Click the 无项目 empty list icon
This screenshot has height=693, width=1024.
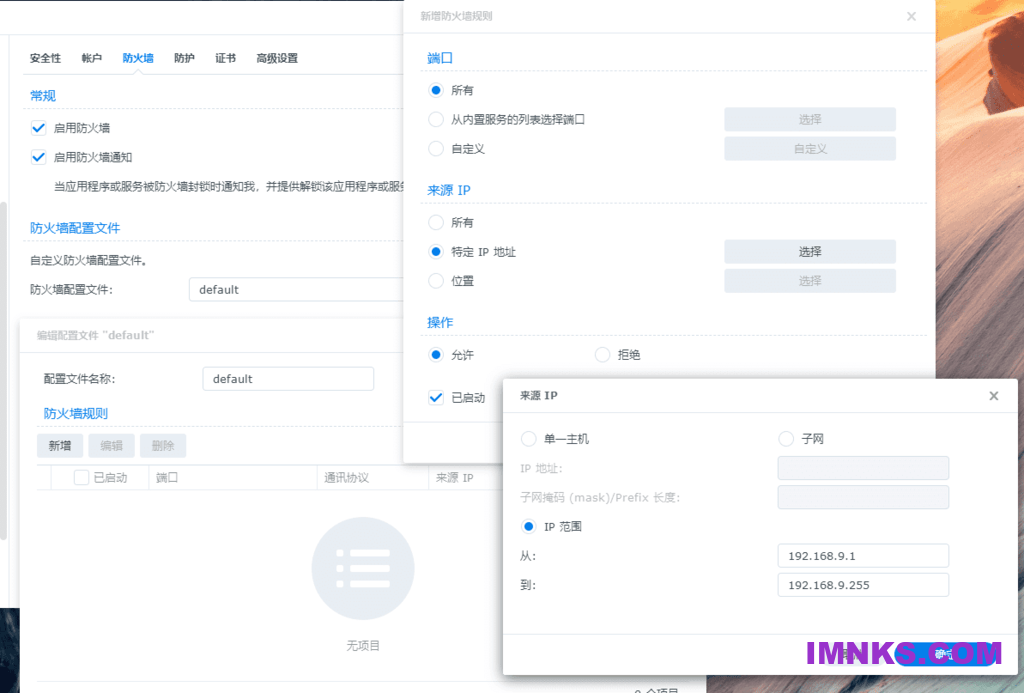point(362,568)
